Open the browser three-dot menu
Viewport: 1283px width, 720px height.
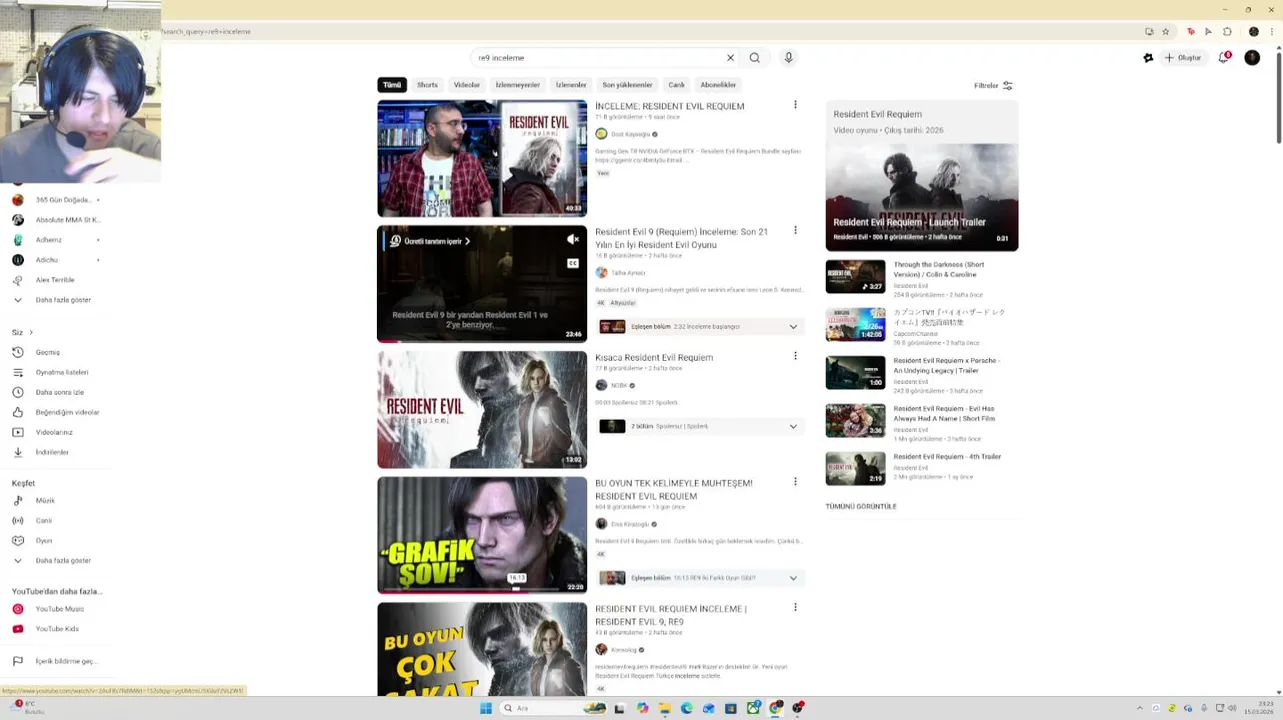pyautogui.click(x=1272, y=31)
